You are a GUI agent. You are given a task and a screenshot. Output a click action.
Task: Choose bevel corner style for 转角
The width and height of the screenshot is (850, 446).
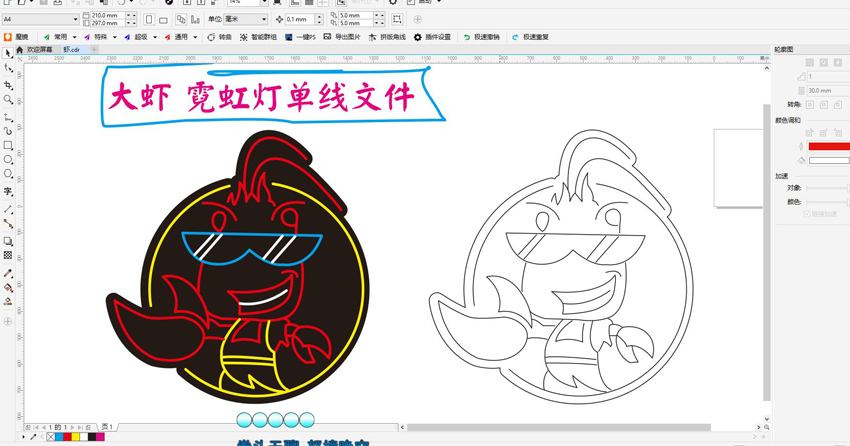click(838, 105)
